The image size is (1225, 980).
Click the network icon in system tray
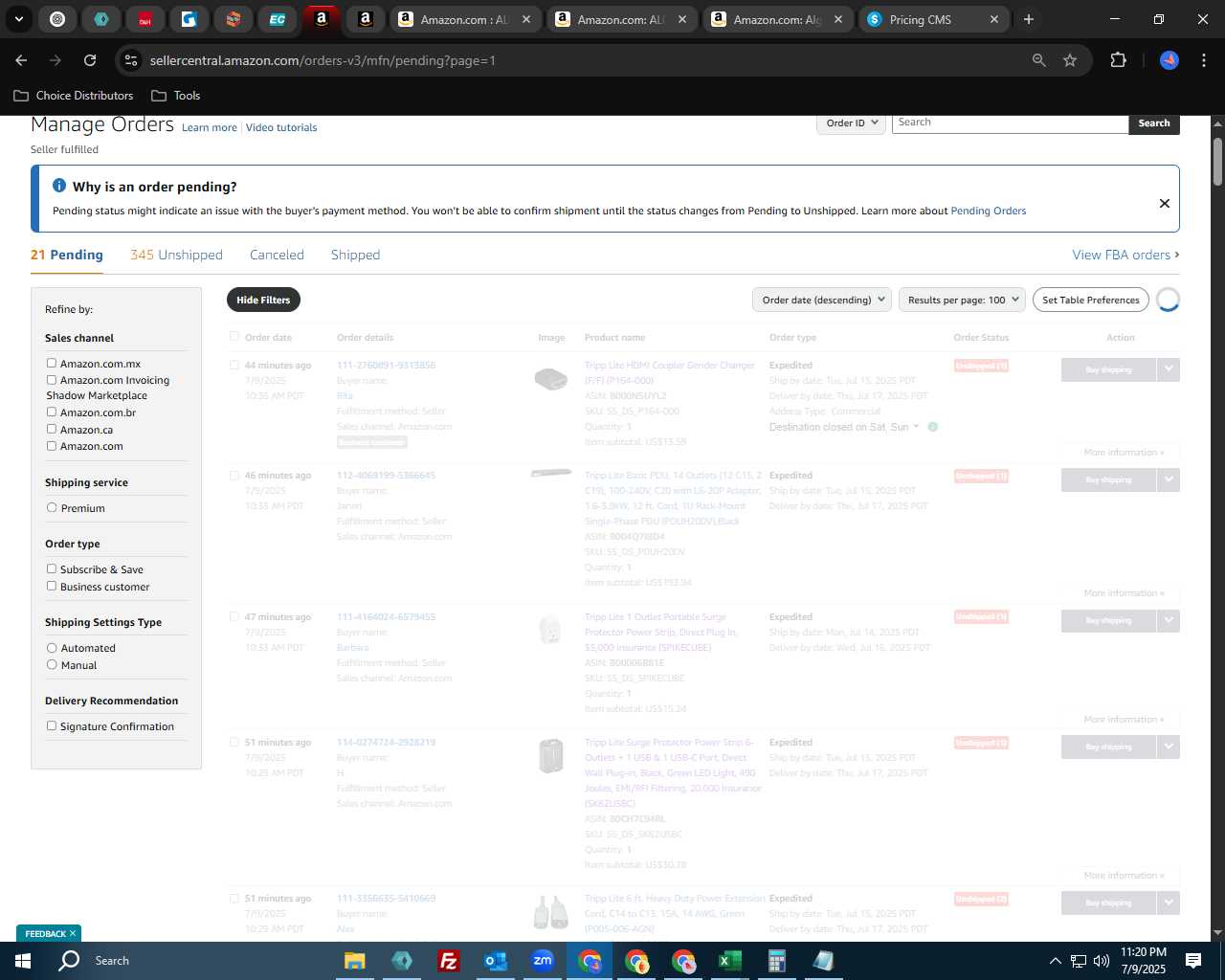[x=1079, y=961]
